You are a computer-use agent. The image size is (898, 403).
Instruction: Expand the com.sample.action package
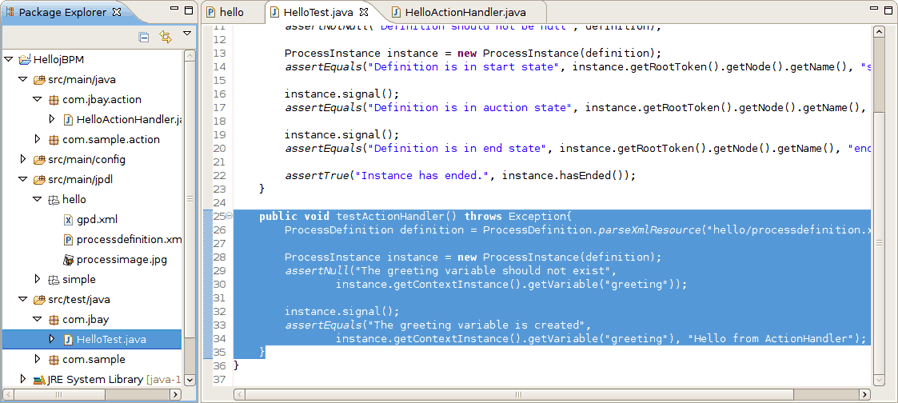[x=37, y=139]
